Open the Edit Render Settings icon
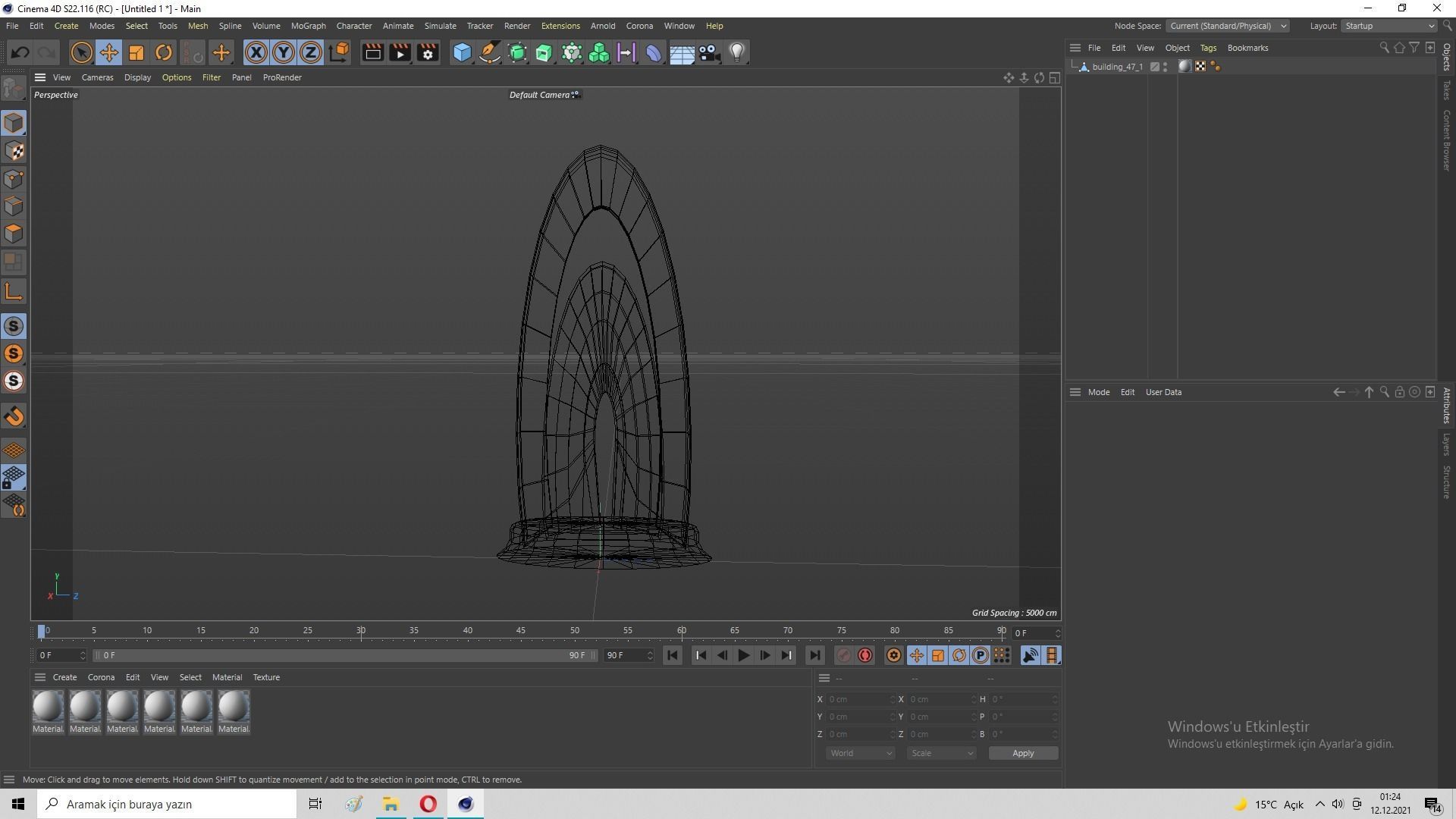Screen dimensions: 1456x819 428,52
